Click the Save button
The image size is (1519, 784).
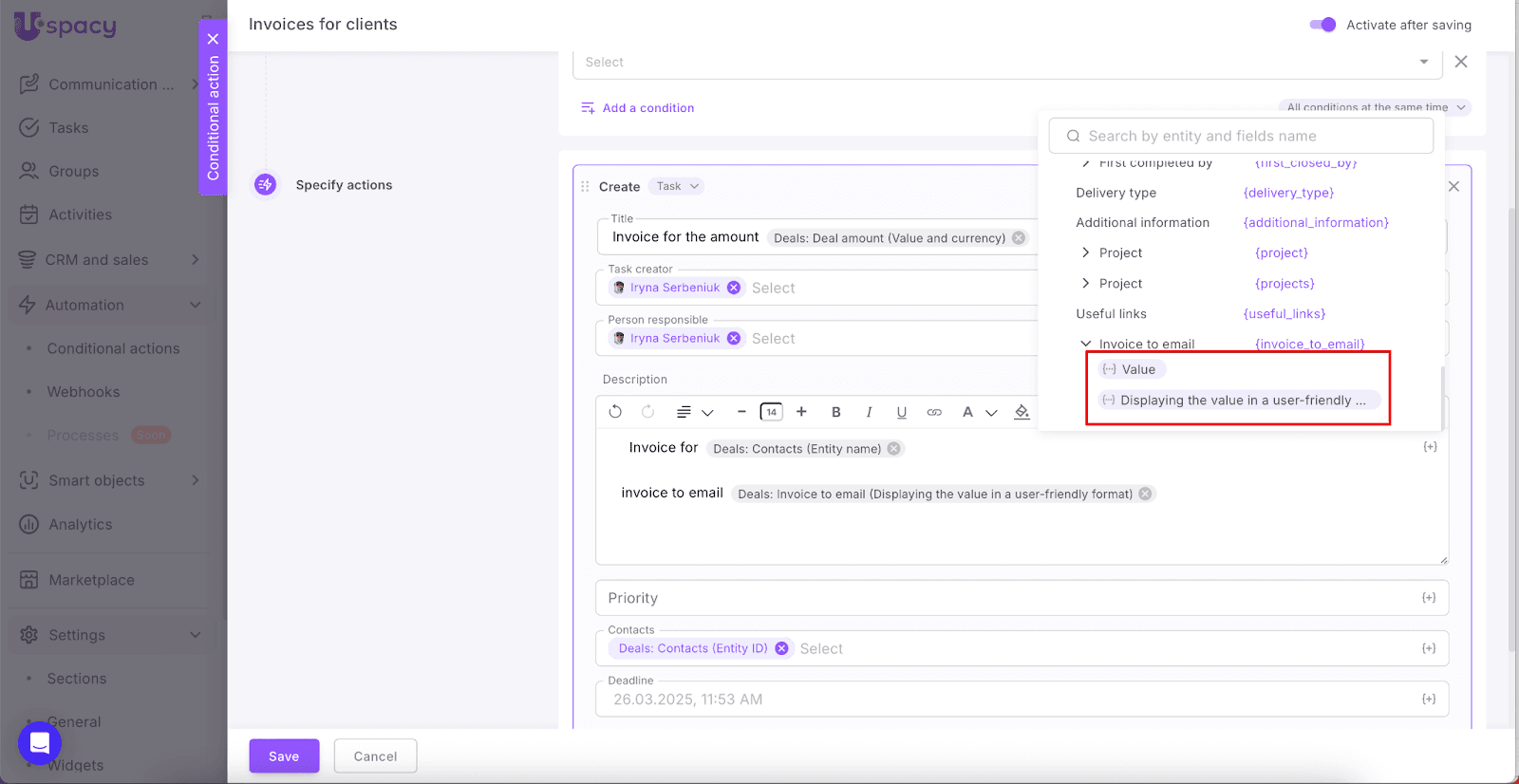284,756
